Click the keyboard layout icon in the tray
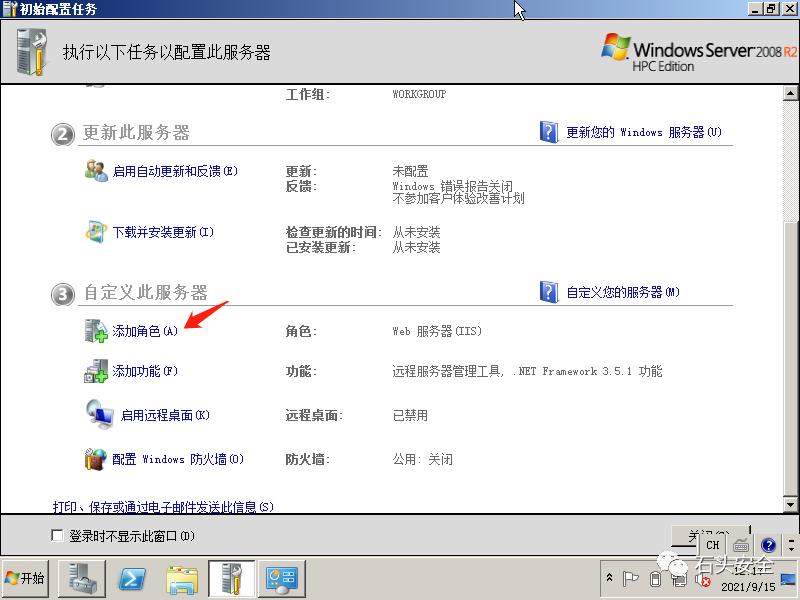Image resolution: width=800 pixels, height=600 pixels. pos(740,544)
